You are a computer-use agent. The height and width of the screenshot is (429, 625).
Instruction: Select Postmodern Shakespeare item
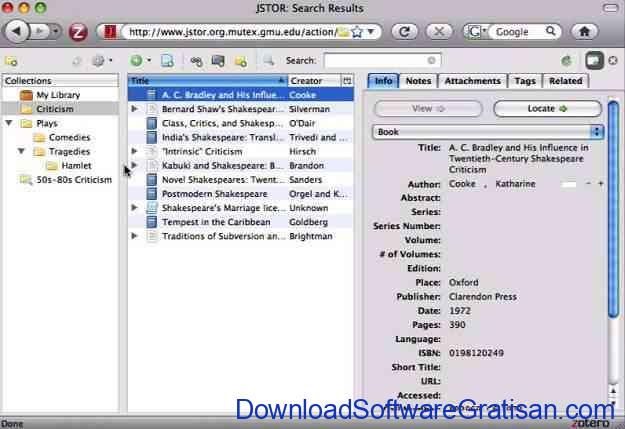[x=240, y=194]
